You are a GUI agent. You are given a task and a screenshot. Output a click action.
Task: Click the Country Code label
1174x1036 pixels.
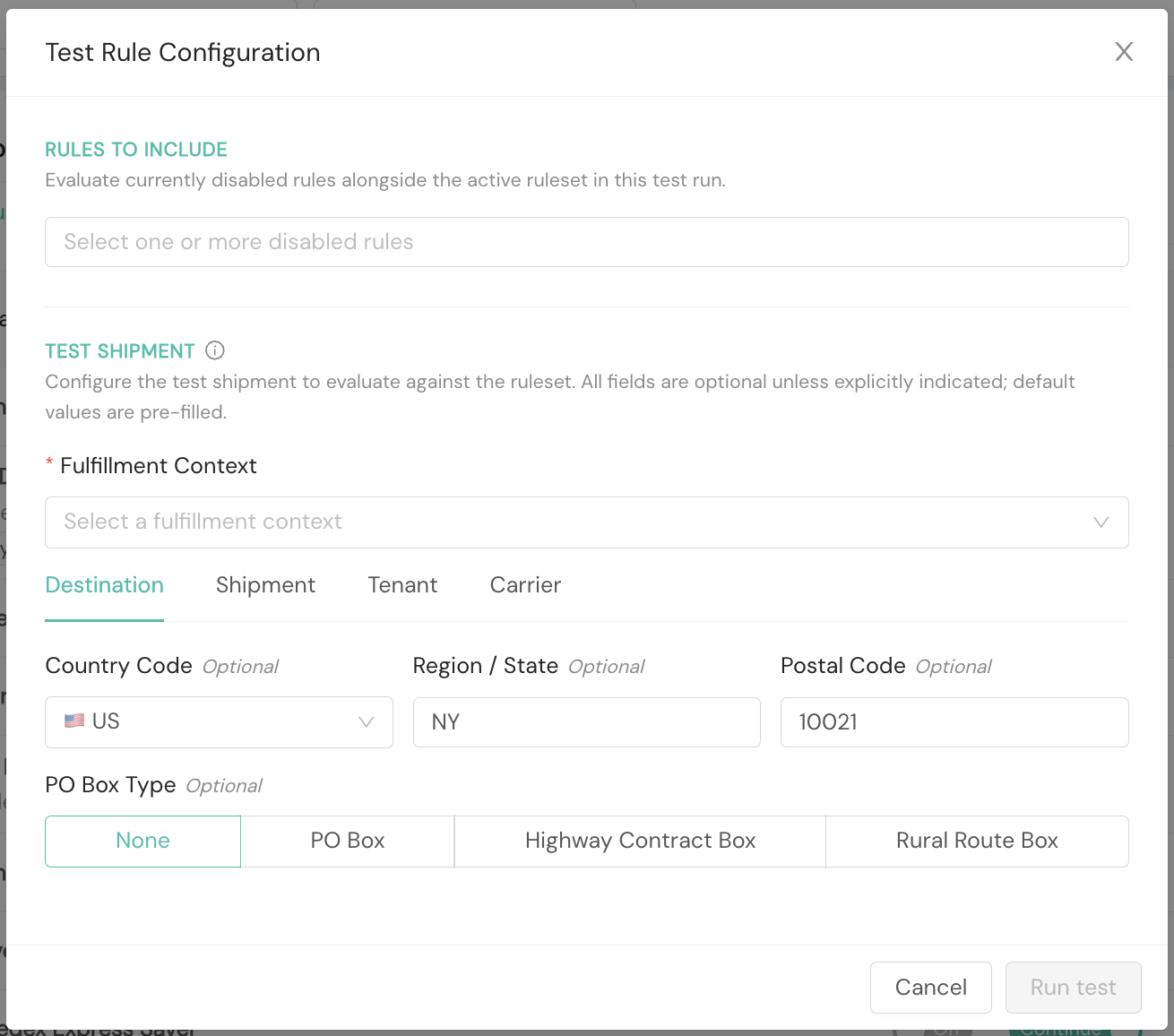click(x=119, y=666)
